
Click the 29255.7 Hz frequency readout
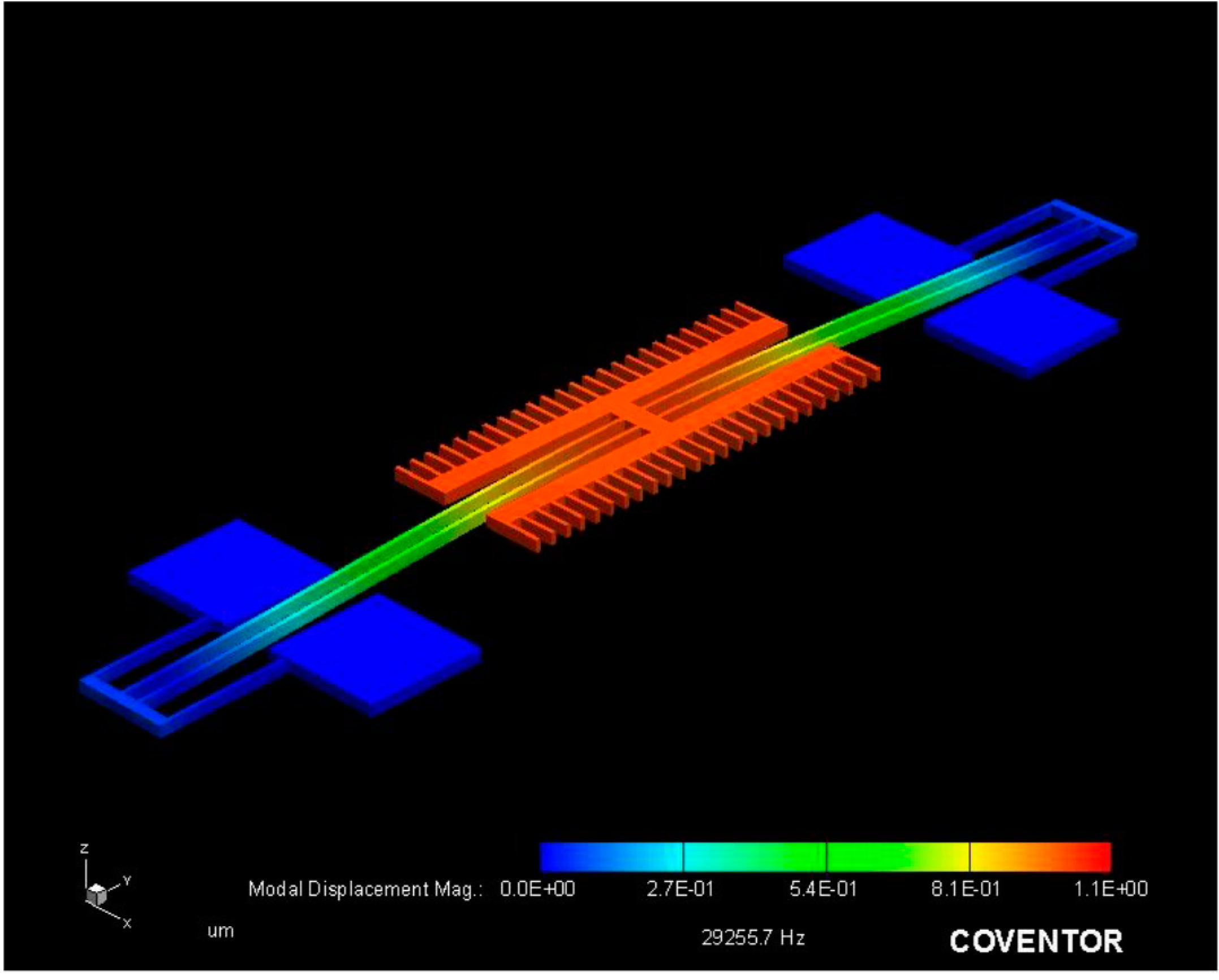753,938
